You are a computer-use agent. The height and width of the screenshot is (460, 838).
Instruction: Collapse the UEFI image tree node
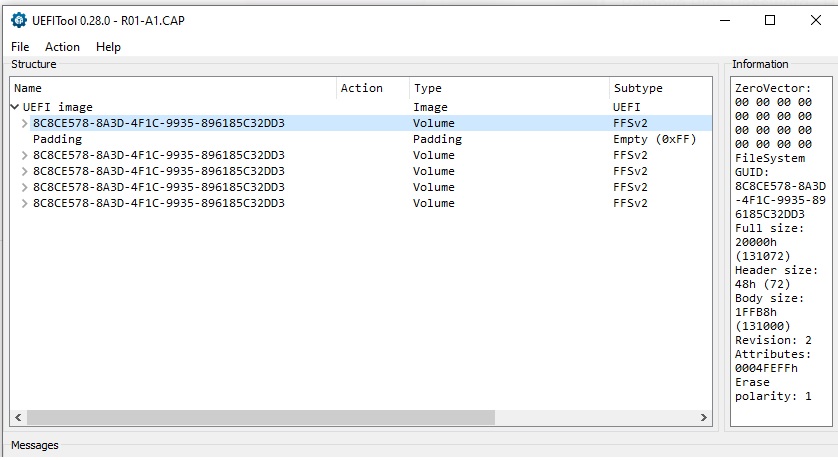[x=14, y=107]
